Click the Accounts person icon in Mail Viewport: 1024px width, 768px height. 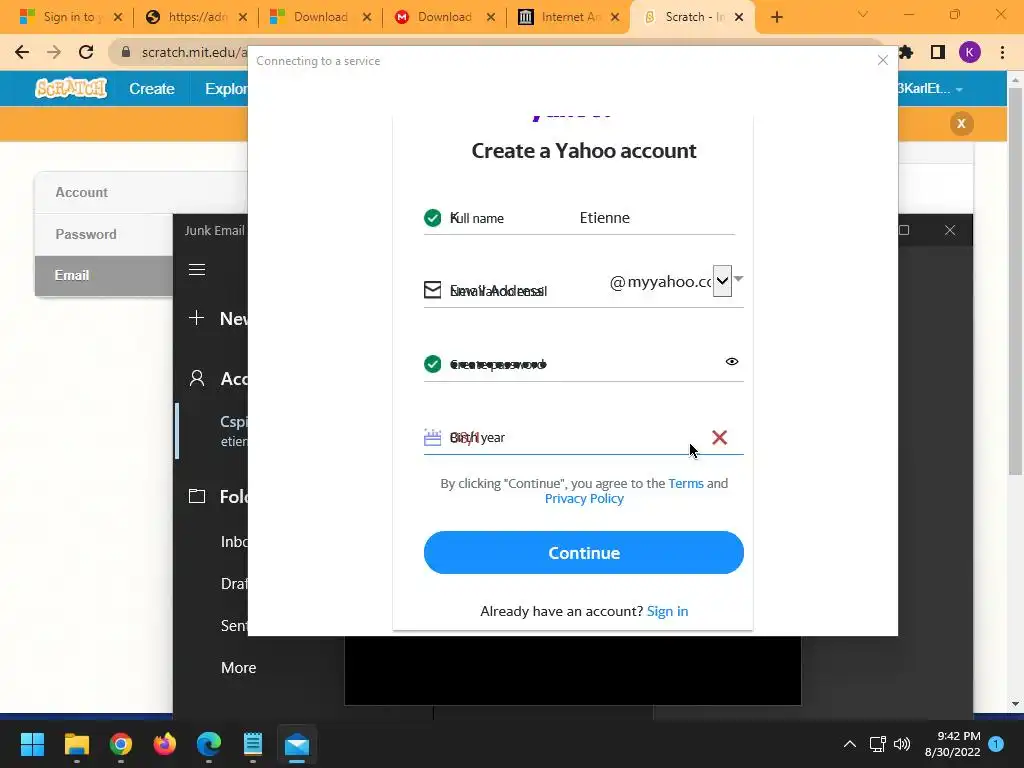pos(197,378)
